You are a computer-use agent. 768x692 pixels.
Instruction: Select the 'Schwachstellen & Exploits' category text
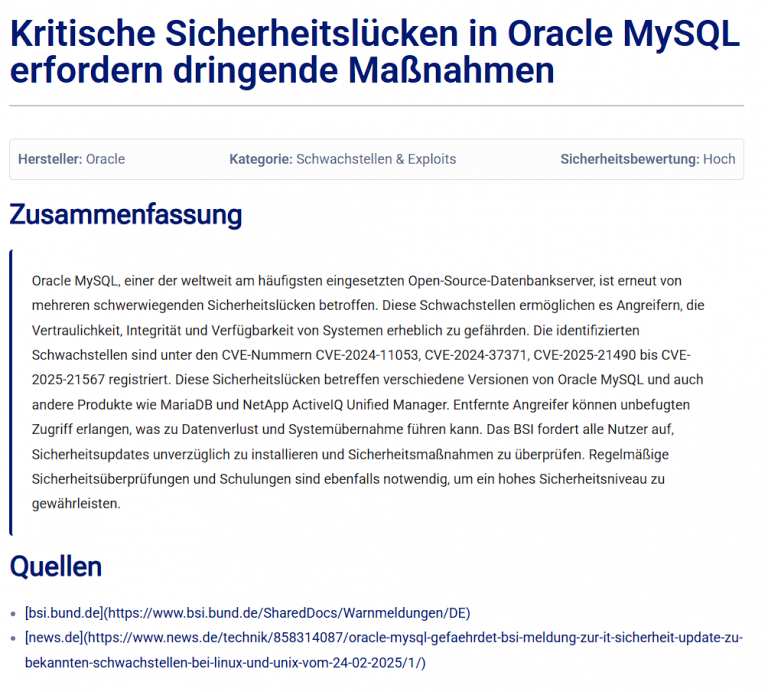tap(376, 159)
